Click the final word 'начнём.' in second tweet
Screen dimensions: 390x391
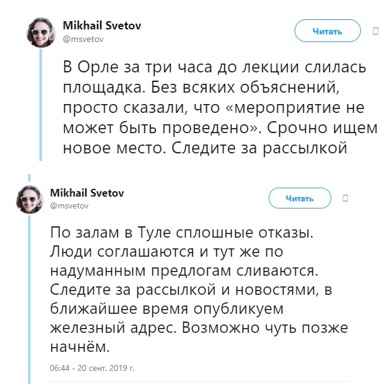pos(80,347)
